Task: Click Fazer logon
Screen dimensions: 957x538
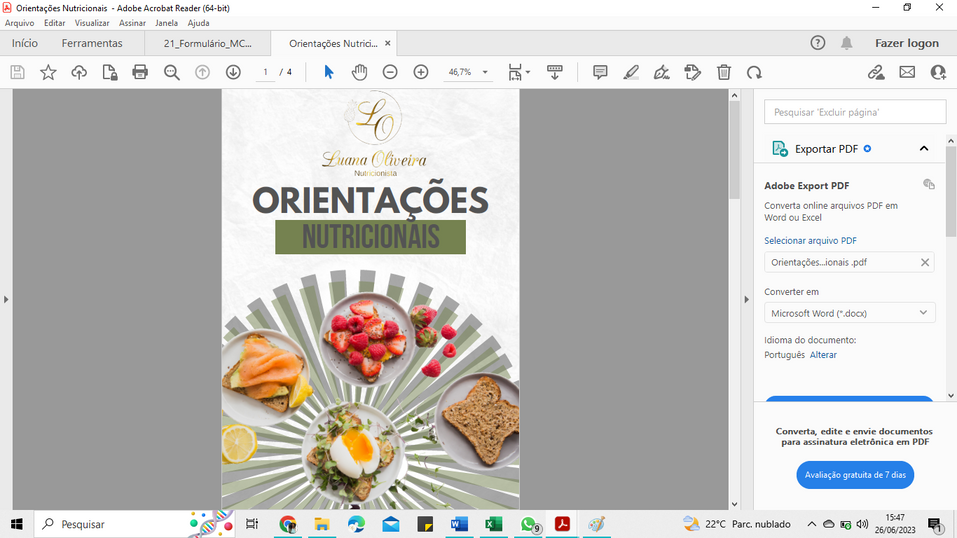Action: [x=907, y=43]
